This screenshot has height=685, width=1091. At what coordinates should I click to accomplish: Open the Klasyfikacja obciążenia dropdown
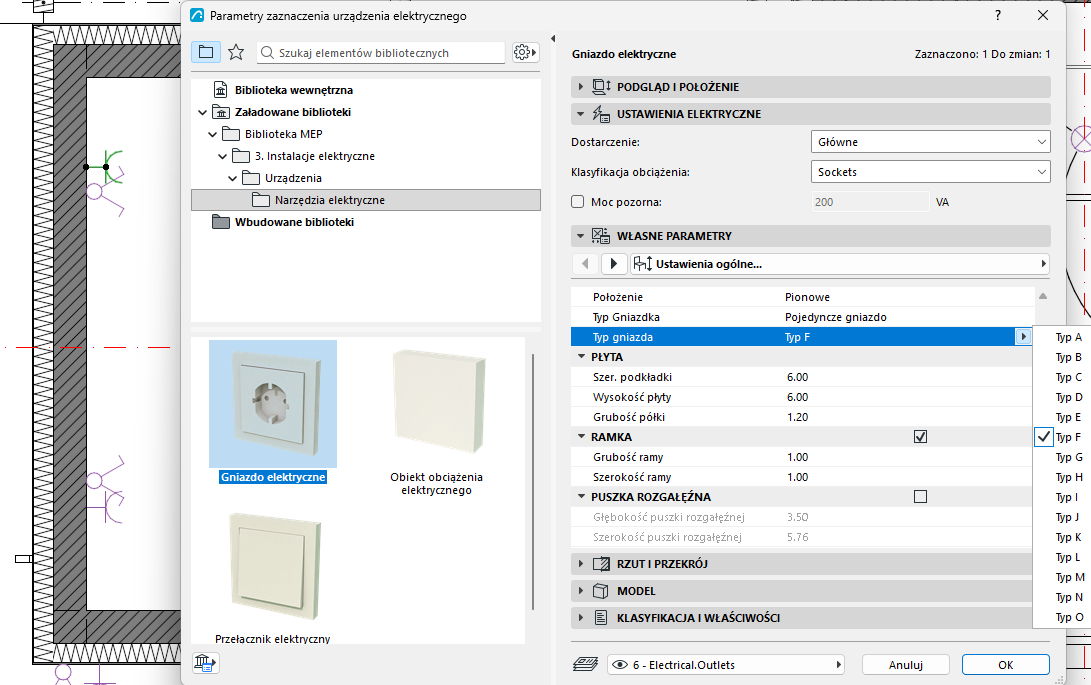(930, 172)
